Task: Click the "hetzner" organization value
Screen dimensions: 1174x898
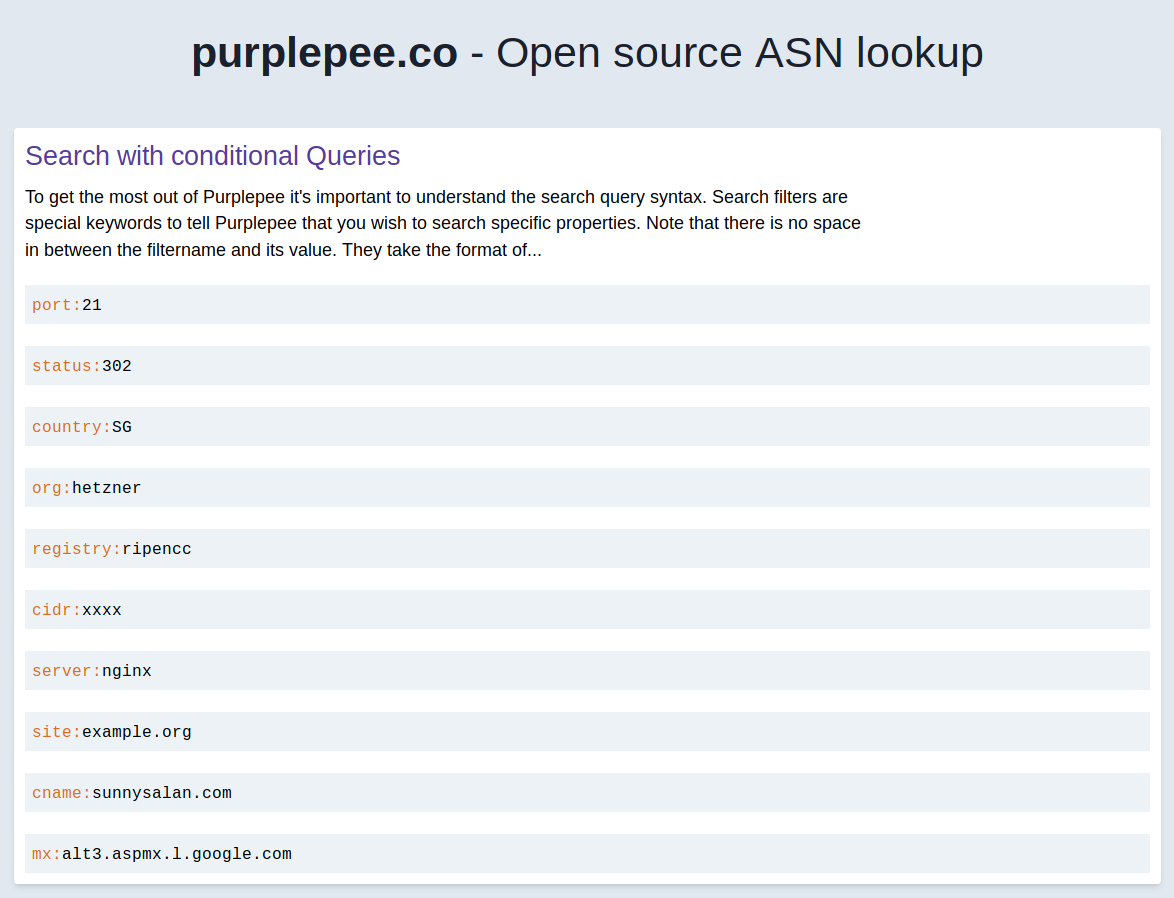Action: 107,488
